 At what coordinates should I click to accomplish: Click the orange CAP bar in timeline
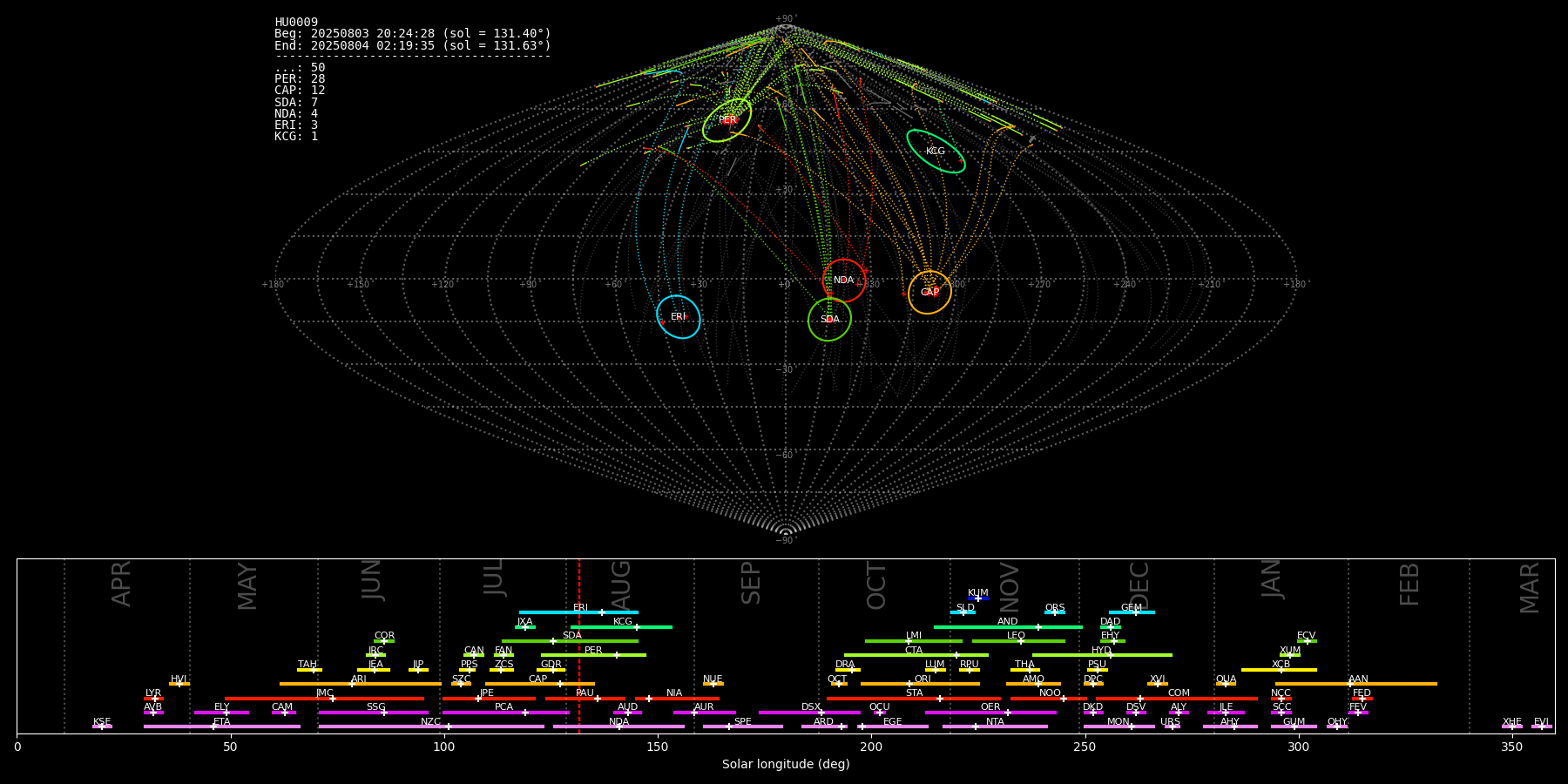[x=540, y=684]
